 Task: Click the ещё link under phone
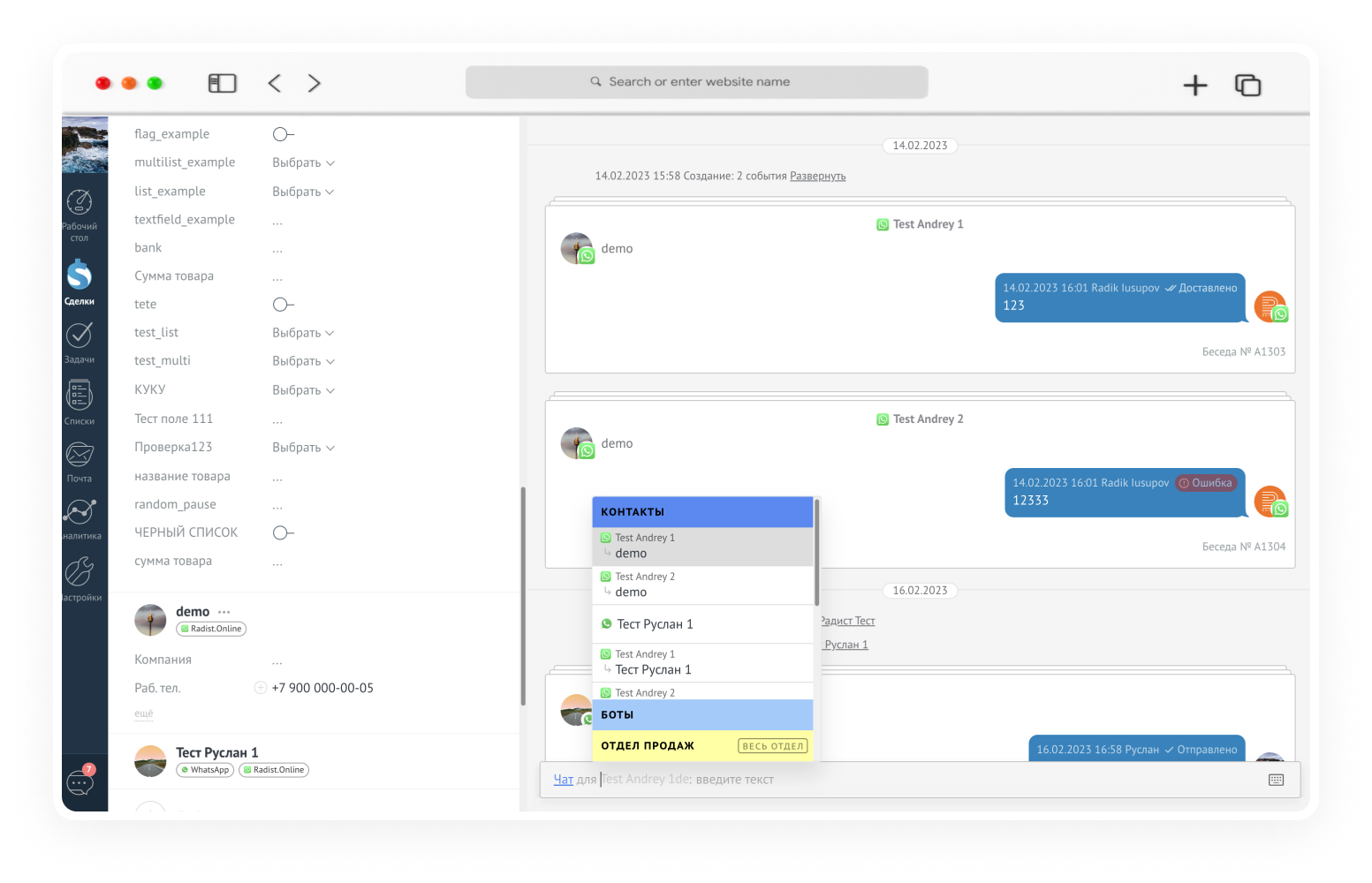pyautogui.click(x=143, y=713)
